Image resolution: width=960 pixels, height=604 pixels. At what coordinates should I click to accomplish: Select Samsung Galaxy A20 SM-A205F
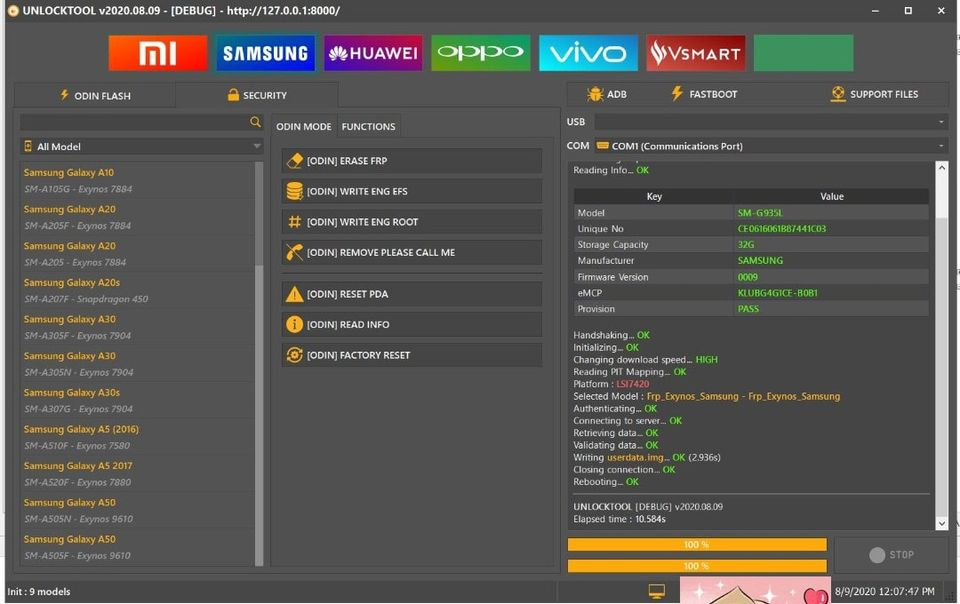[x=137, y=217]
